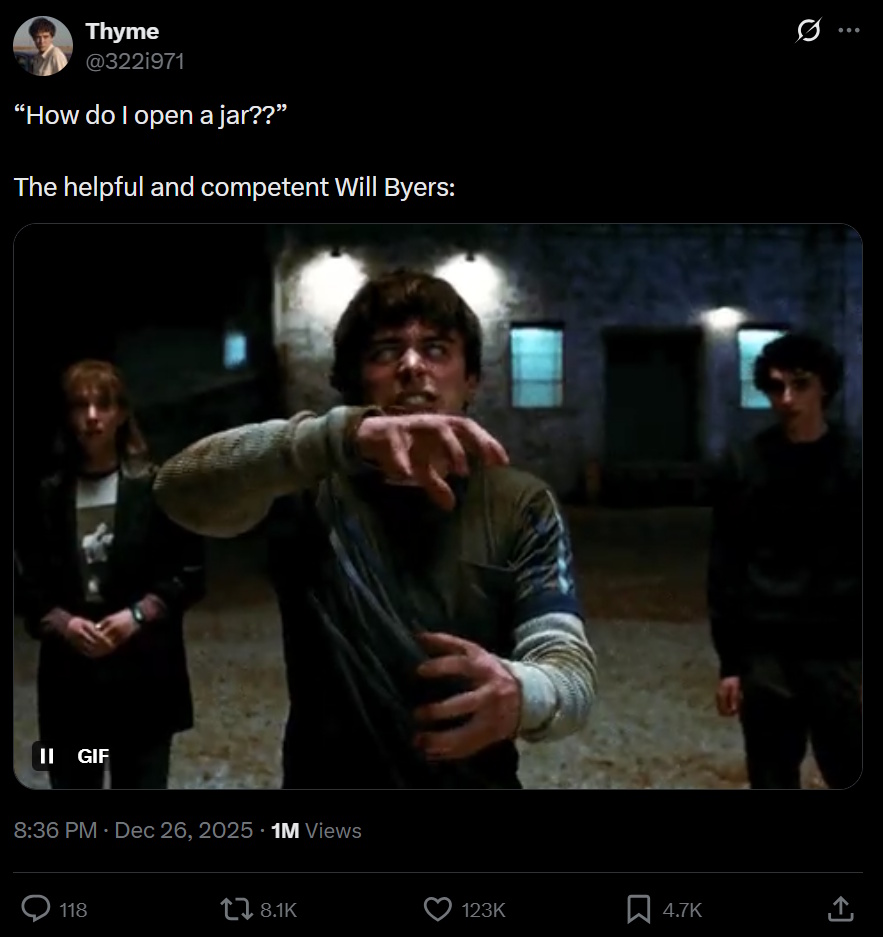Screen dimensions: 883x937
Task: Click the GIF label badge
Action: tap(93, 756)
